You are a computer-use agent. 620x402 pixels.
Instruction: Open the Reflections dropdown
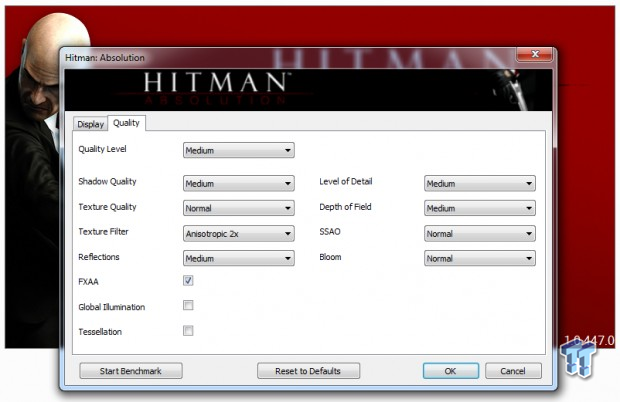238,259
